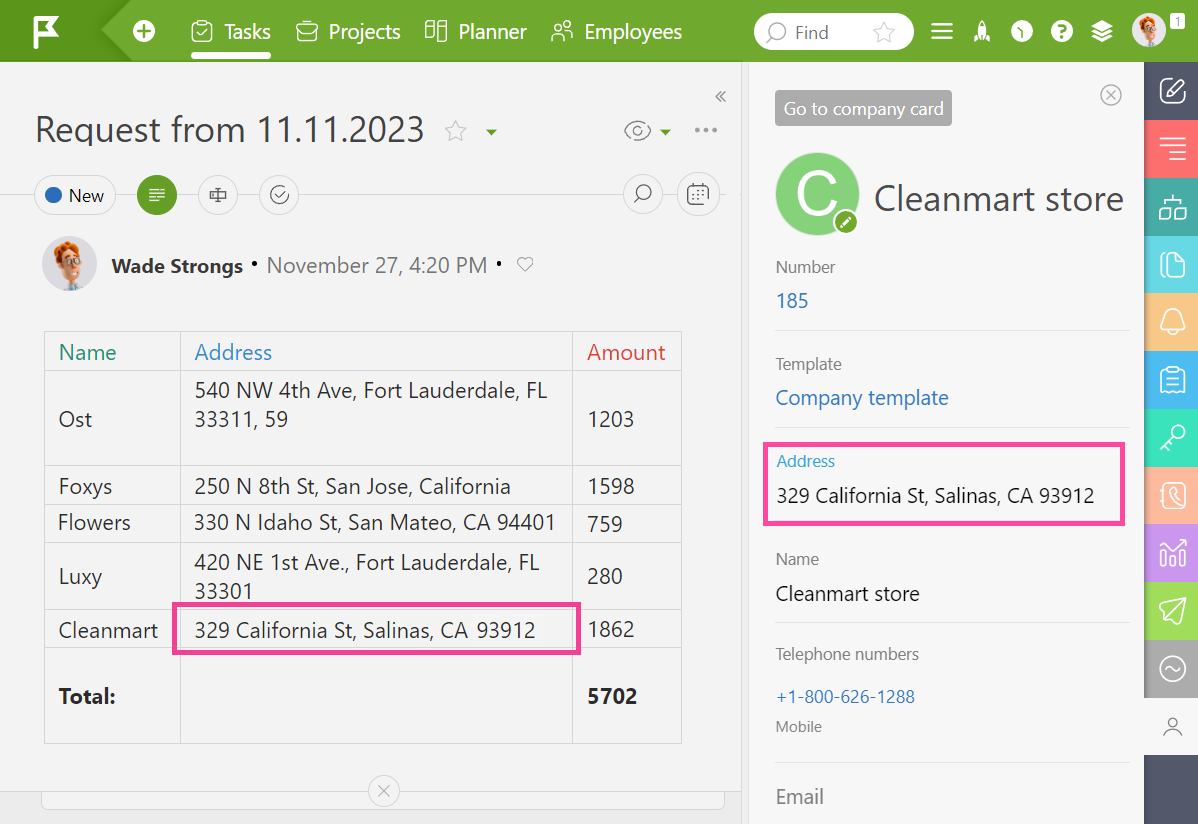The image size is (1198, 824).
Task: Open the Employees tab
Action: [x=616, y=31]
